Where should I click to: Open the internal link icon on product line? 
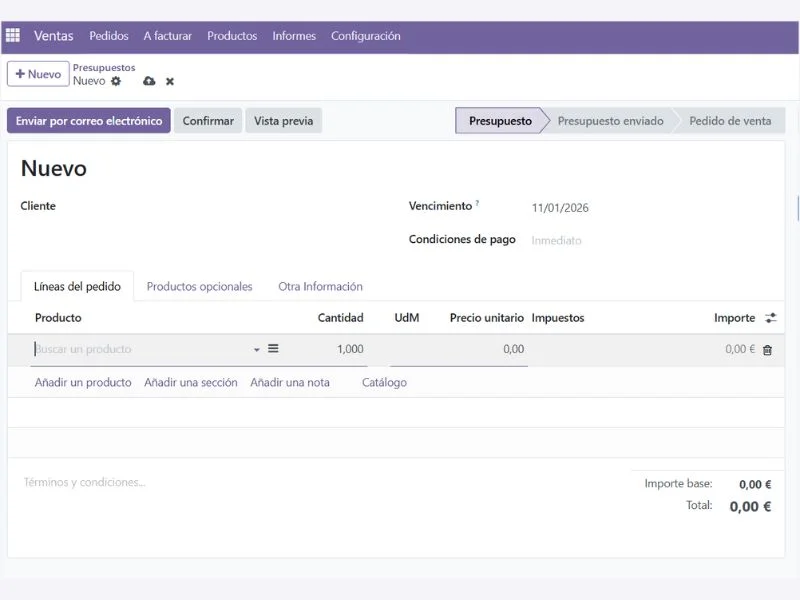(x=272, y=349)
